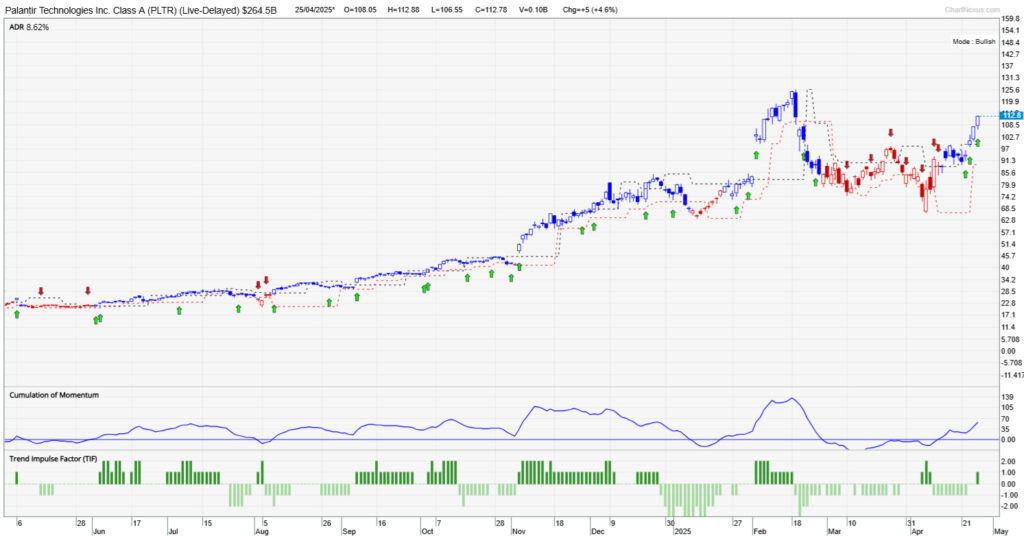Click the May month label on time axis
Image resolution: width=1024 pixels, height=536 pixels.
(1000, 531)
